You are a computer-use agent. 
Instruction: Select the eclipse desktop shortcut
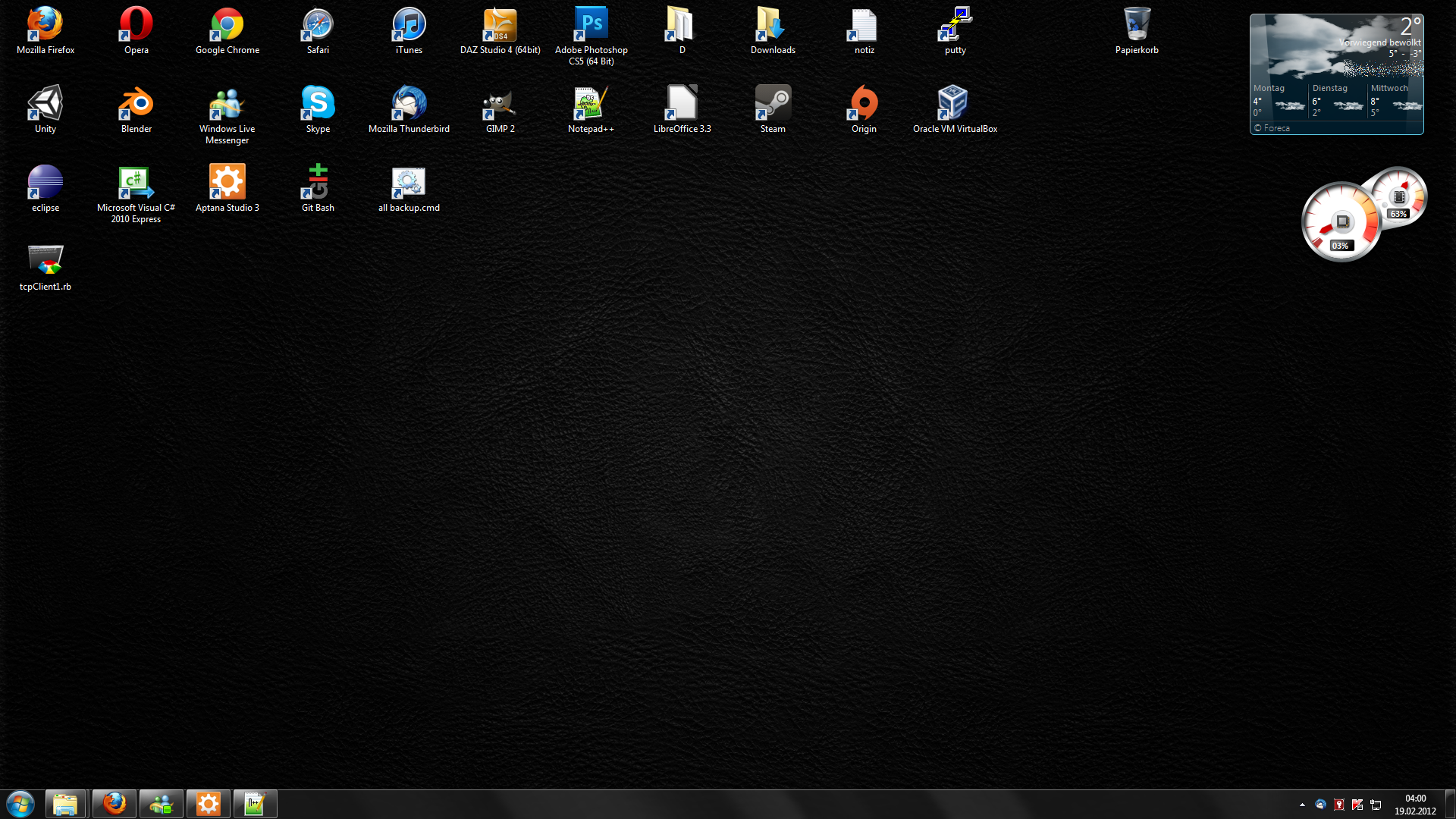point(45,189)
